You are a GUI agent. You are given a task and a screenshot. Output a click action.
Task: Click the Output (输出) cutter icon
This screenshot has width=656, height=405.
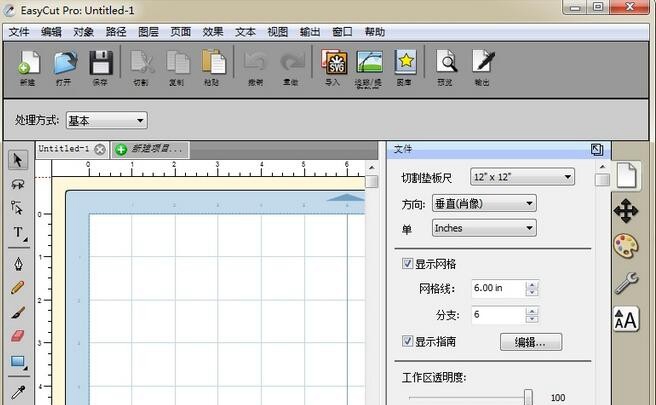click(x=483, y=62)
